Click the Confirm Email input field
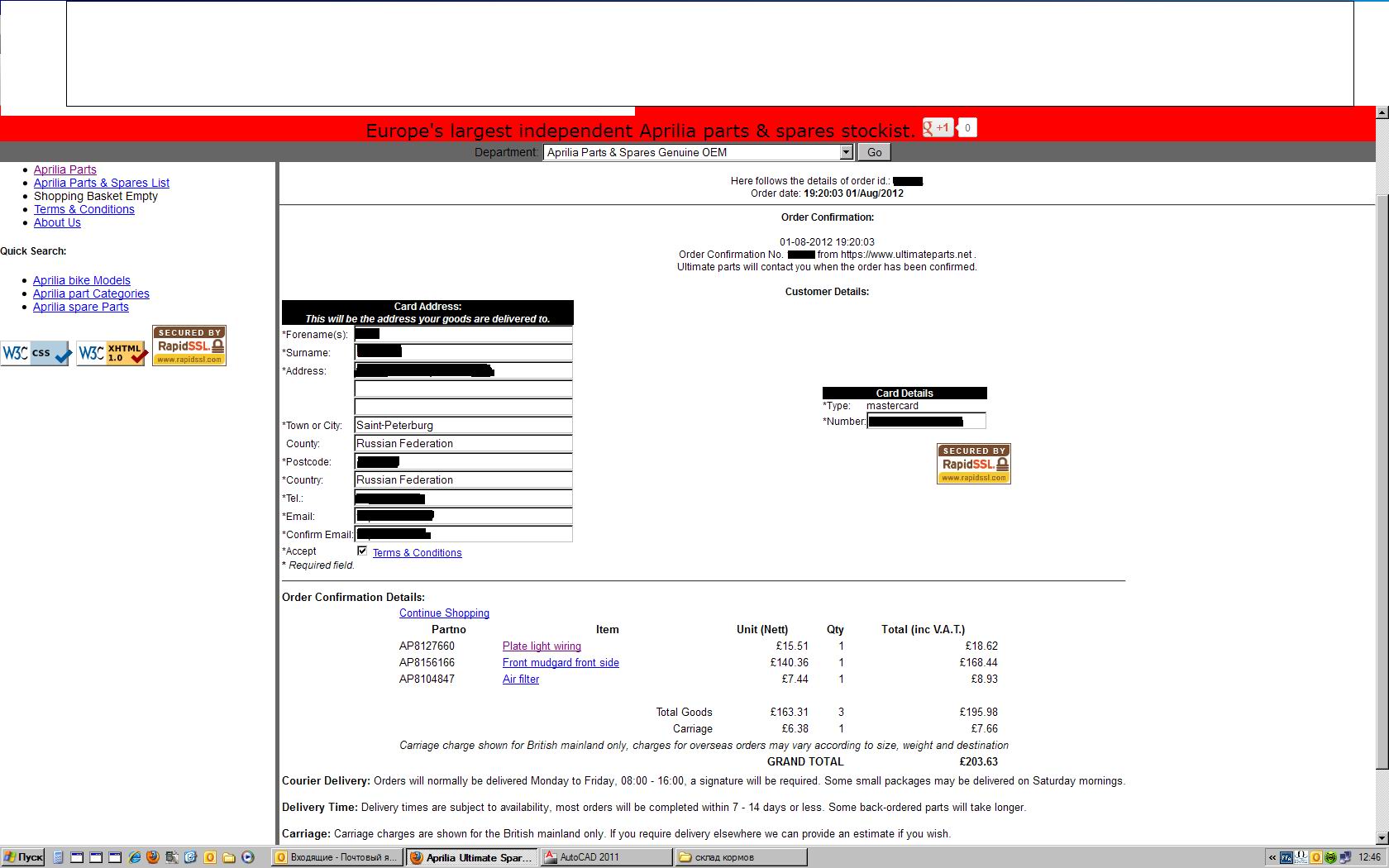This screenshot has width=1389, height=868. (x=463, y=535)
